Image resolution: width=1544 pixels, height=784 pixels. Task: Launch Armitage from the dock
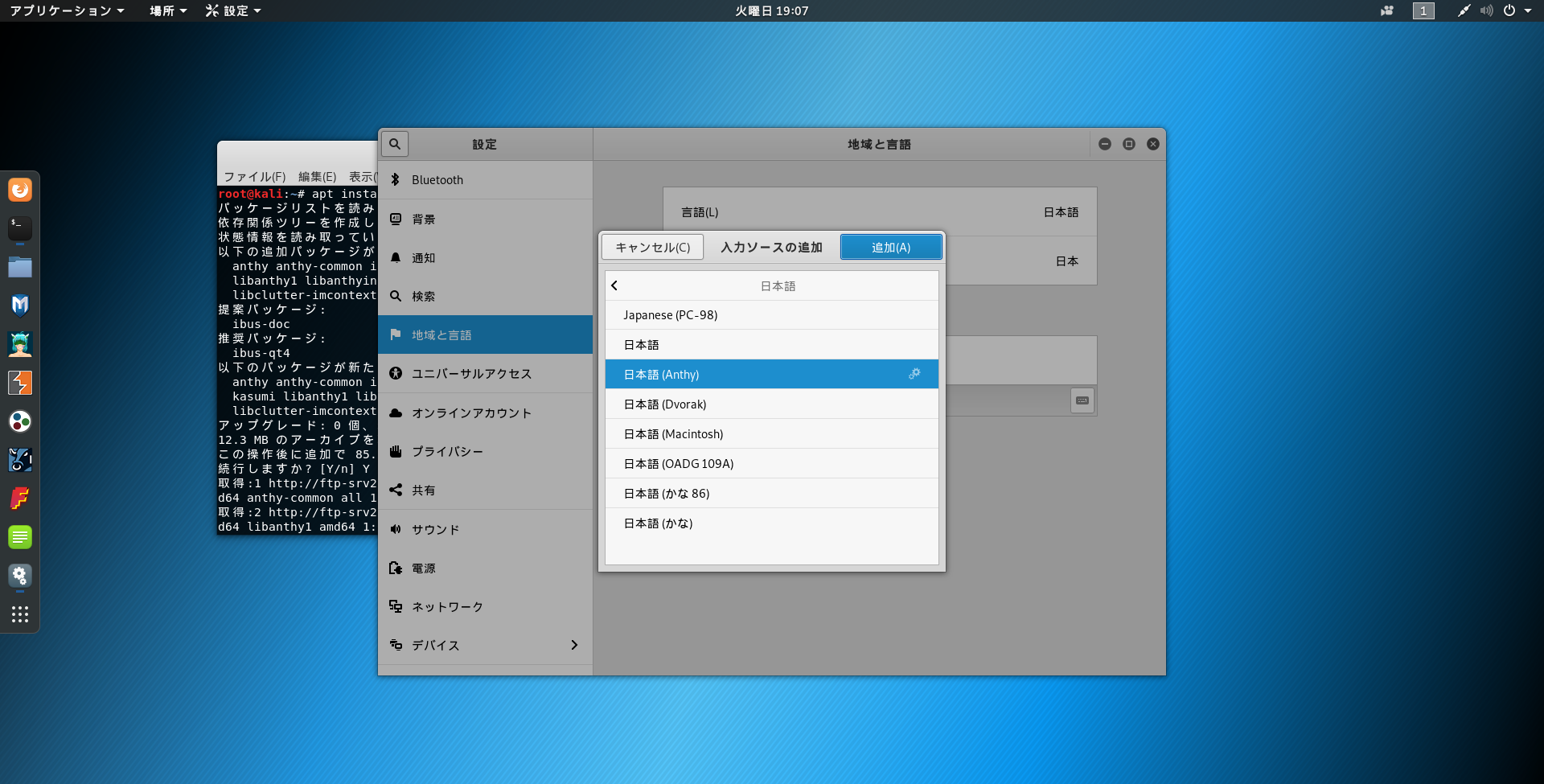click(x=20, y=344)
